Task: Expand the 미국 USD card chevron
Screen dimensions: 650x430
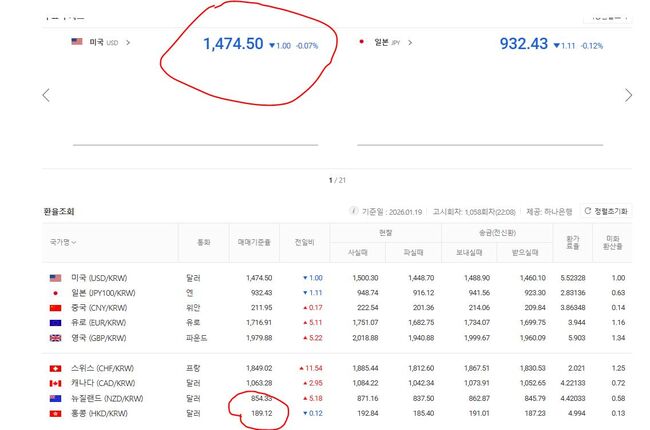Action: [x=128, y=43]
